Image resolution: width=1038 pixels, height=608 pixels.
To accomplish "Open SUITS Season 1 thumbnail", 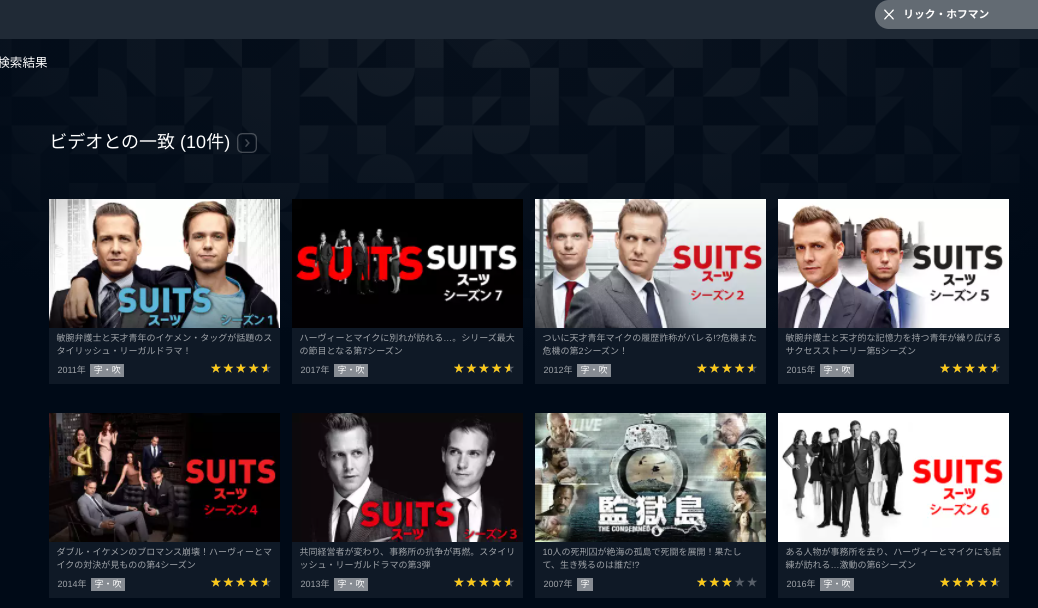I will 164,264.
